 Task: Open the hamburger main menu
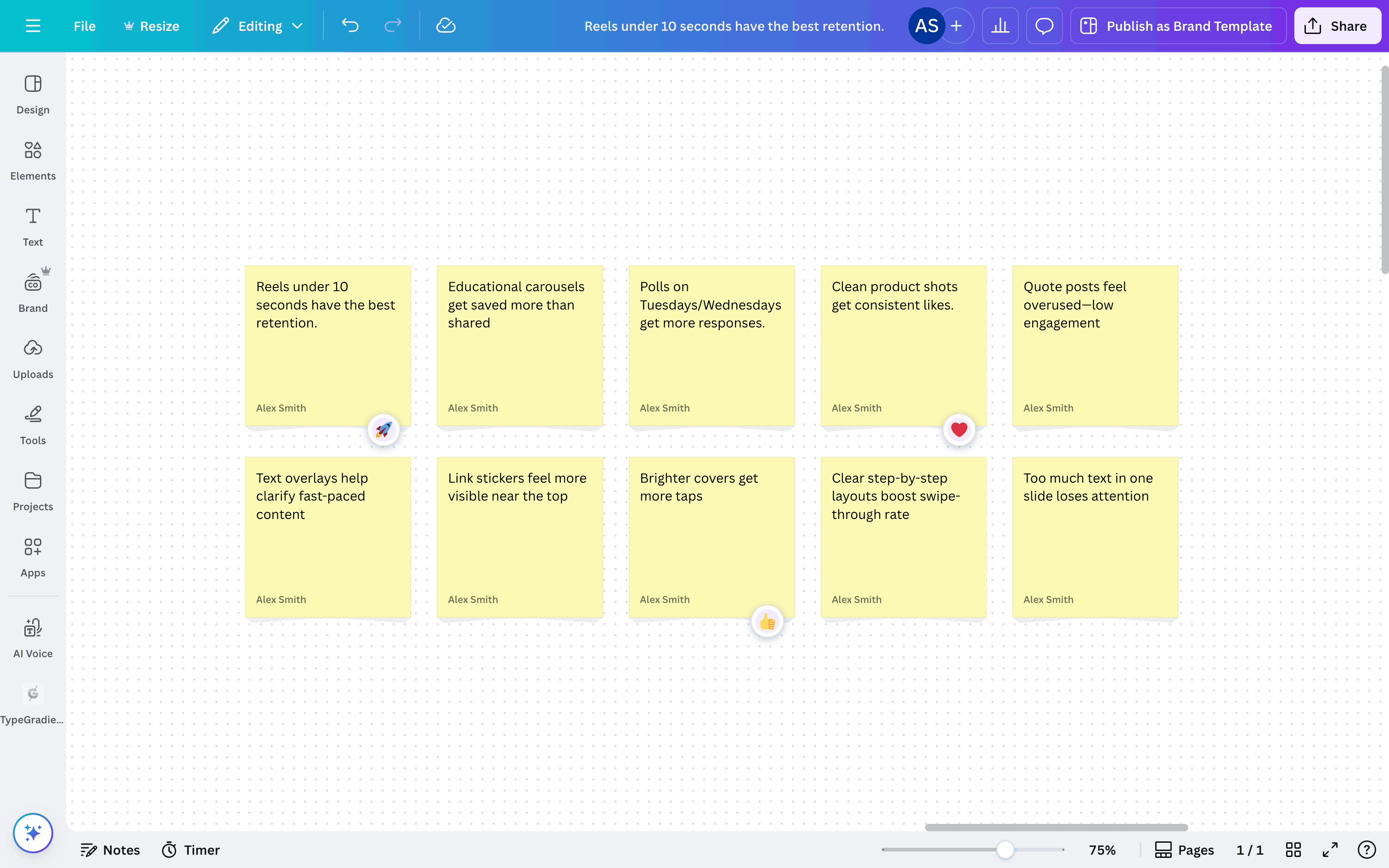point(33,26)
